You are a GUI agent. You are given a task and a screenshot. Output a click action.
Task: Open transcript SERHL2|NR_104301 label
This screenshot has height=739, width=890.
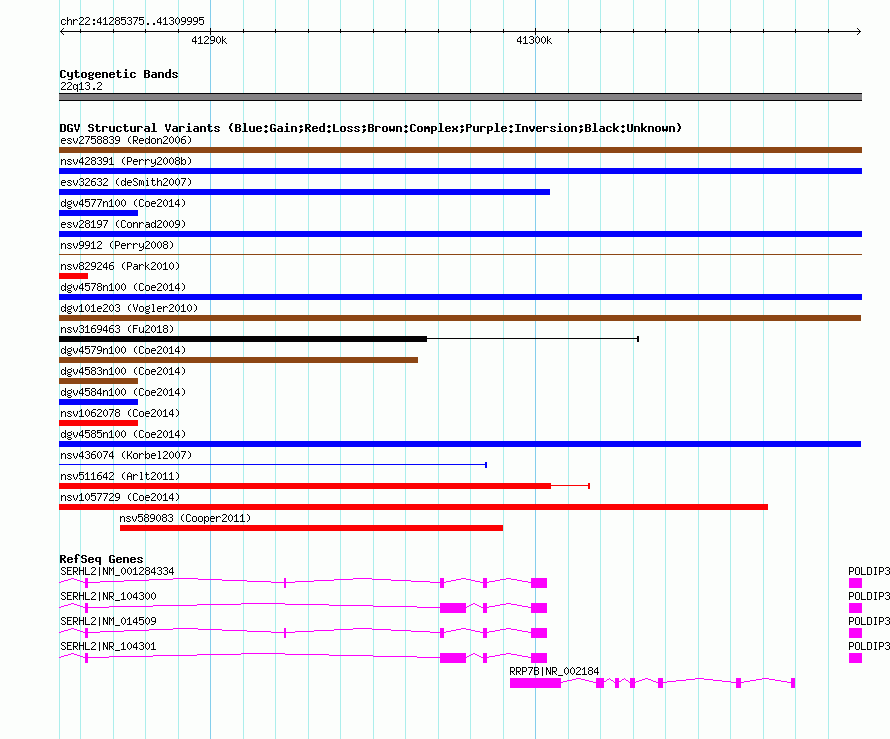coord(108,646)
